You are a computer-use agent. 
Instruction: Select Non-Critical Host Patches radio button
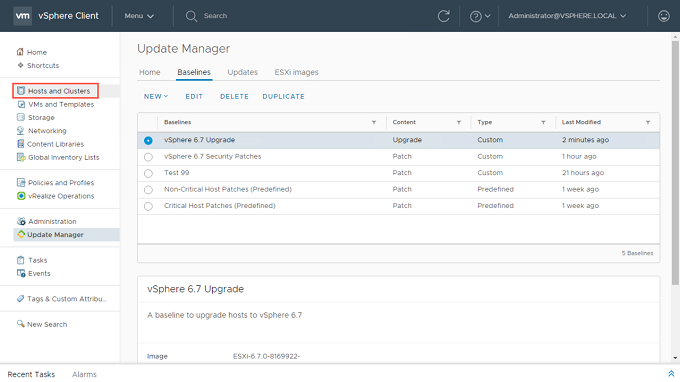tap(148, 190)
